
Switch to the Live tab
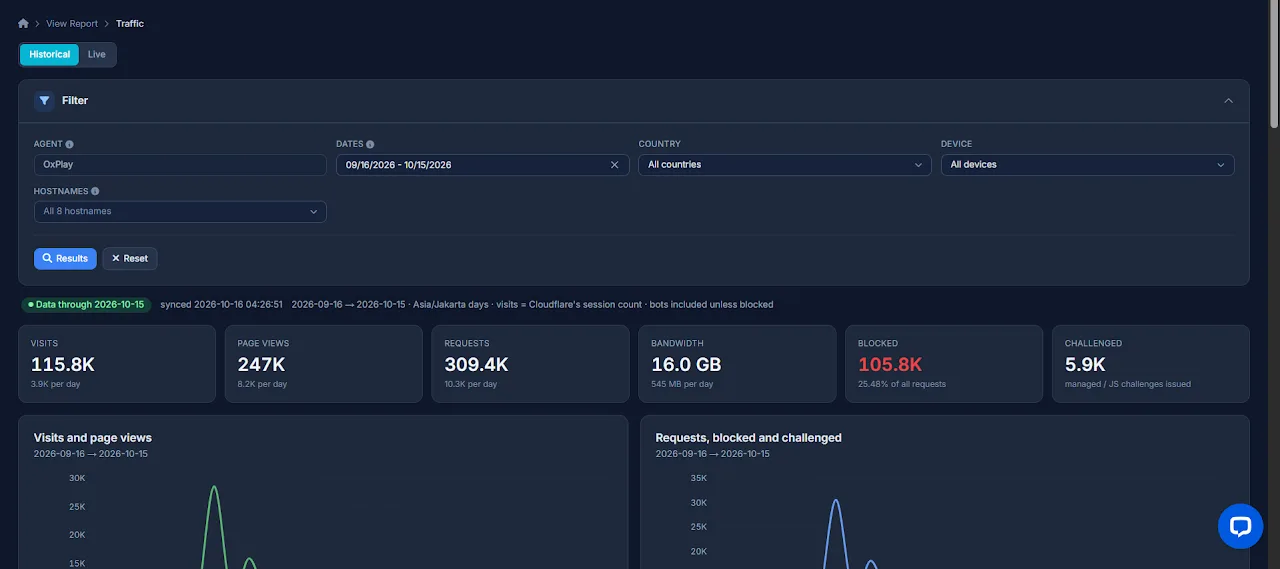click(97, 54)
